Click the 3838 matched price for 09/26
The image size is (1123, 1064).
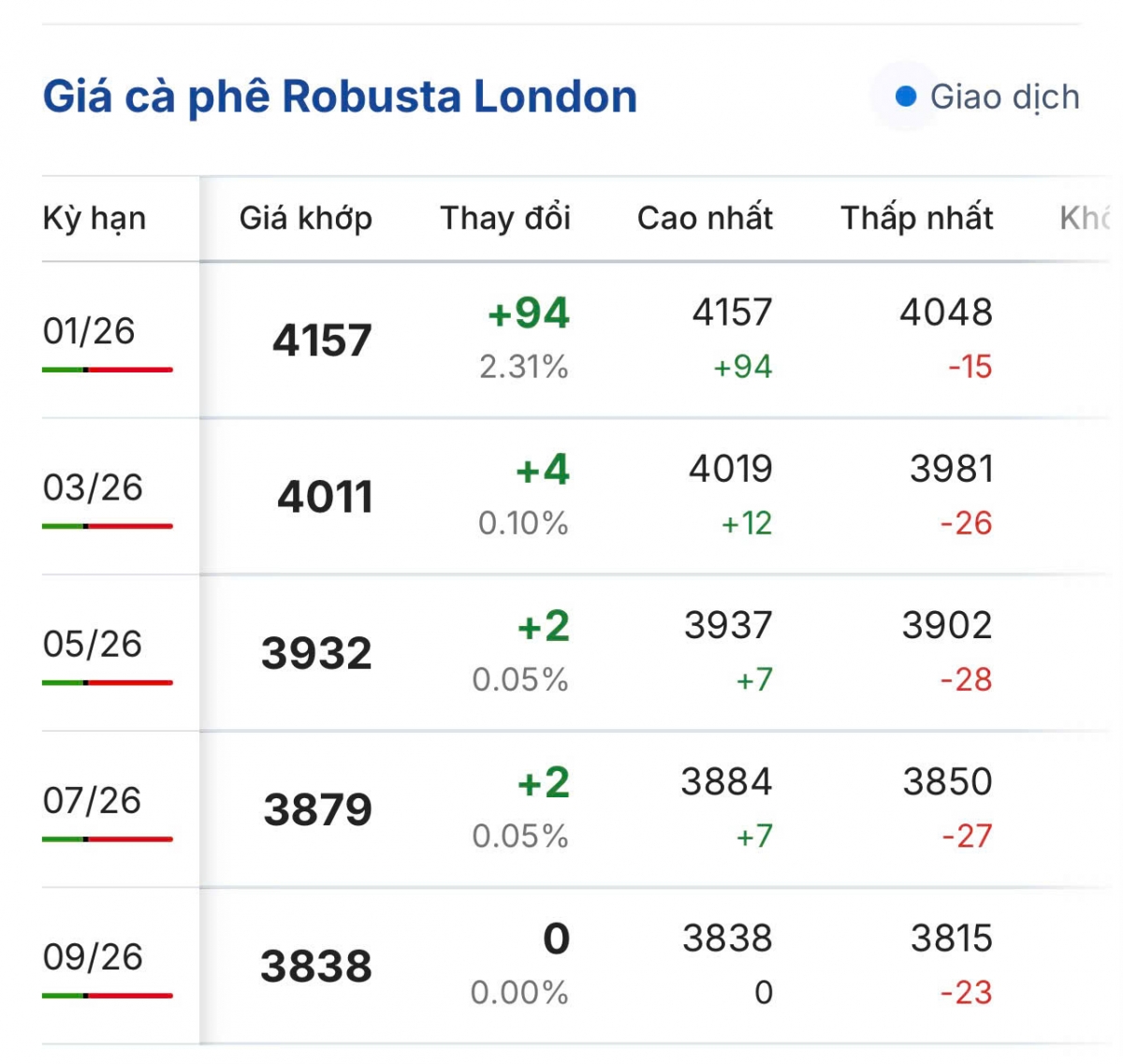[x=316, y=967]
